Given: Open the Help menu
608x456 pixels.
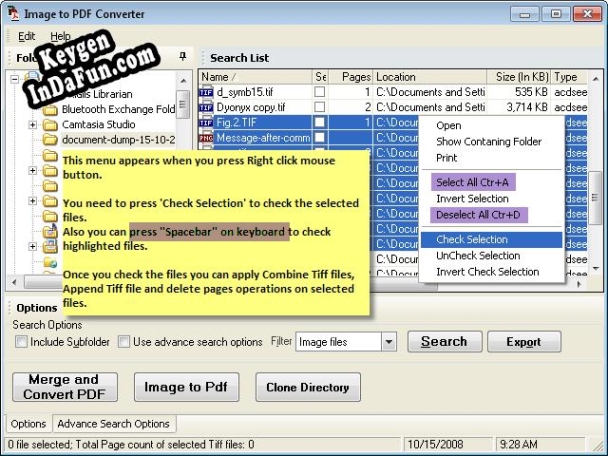Looking at the screenshot, I should point(60,36).
